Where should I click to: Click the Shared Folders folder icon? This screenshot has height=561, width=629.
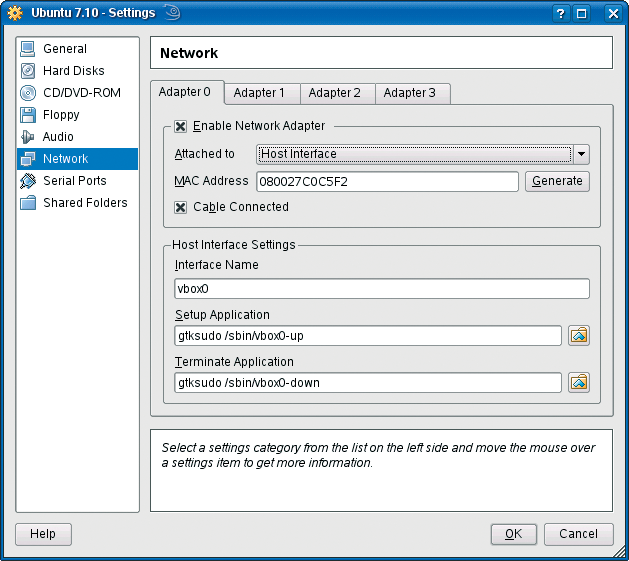tap(28, 203)
